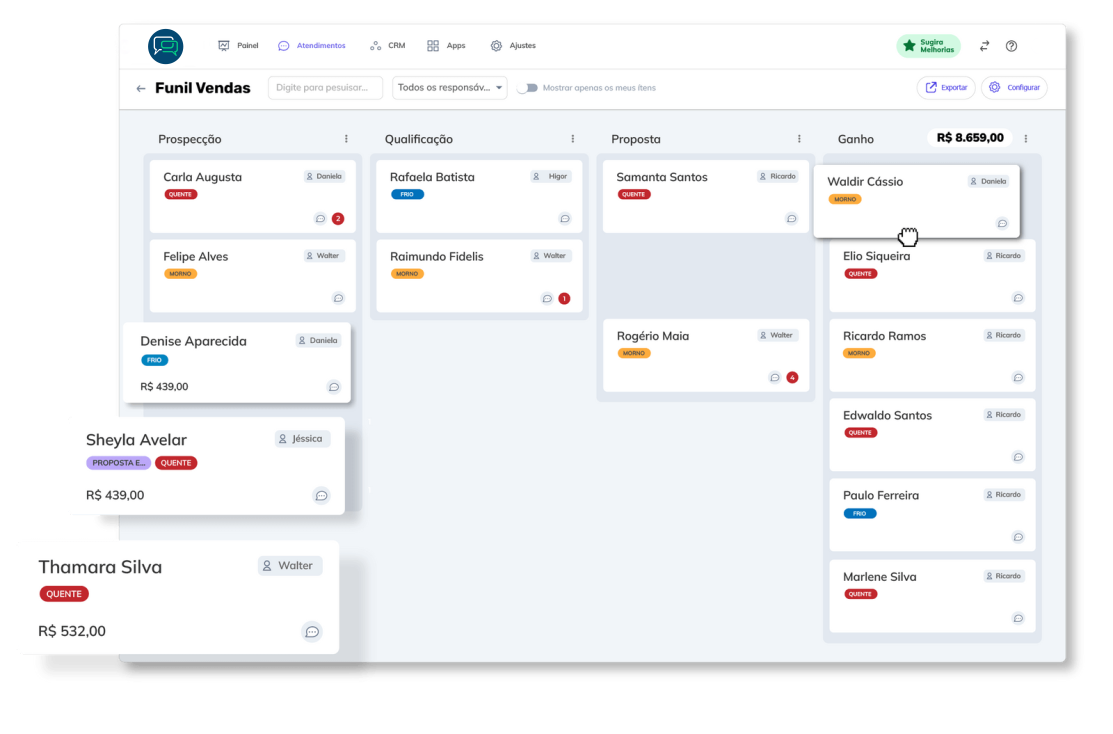Click the search field Digite para pesquisar

(x=325, y=88)
